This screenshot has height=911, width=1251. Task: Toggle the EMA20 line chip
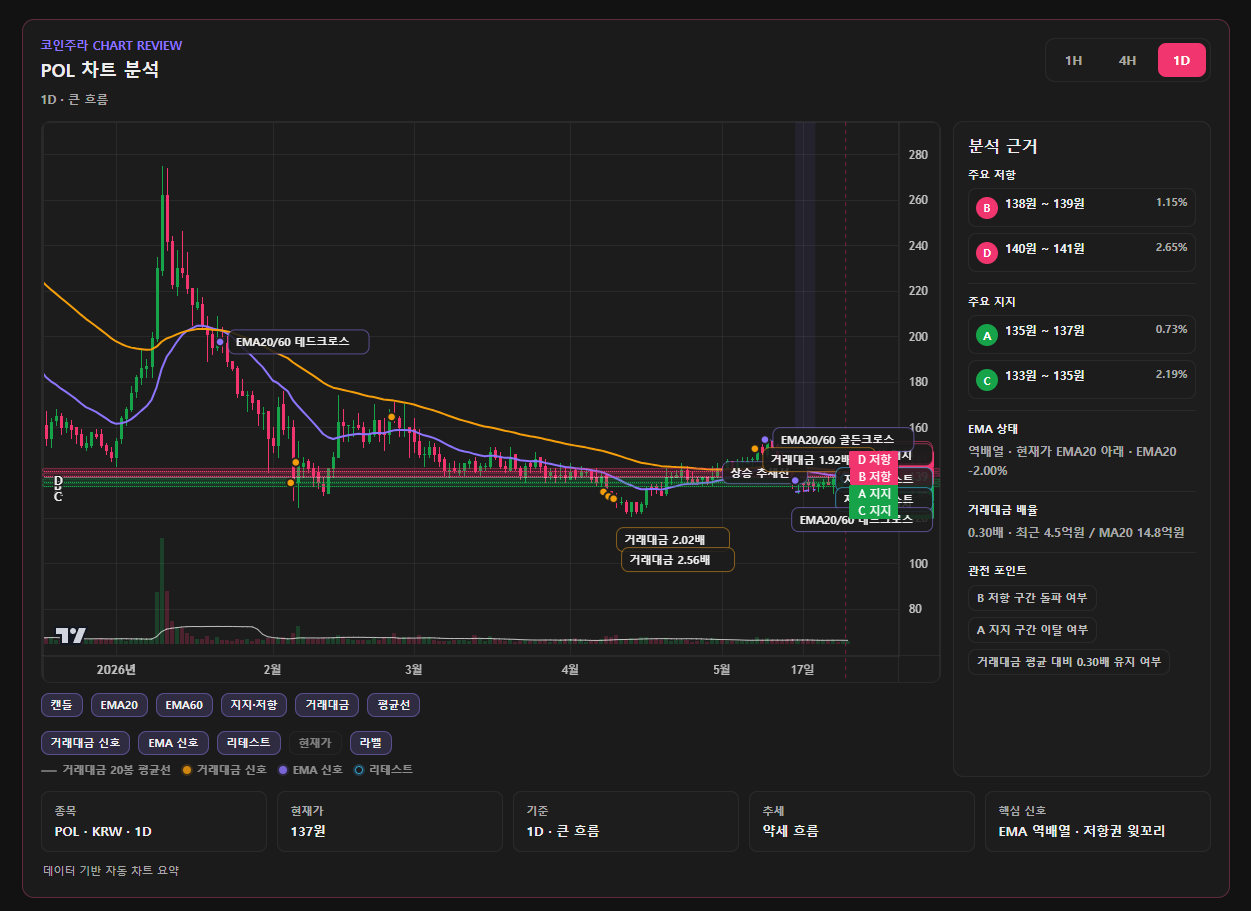pyautogui.click(x=119, y=705)
